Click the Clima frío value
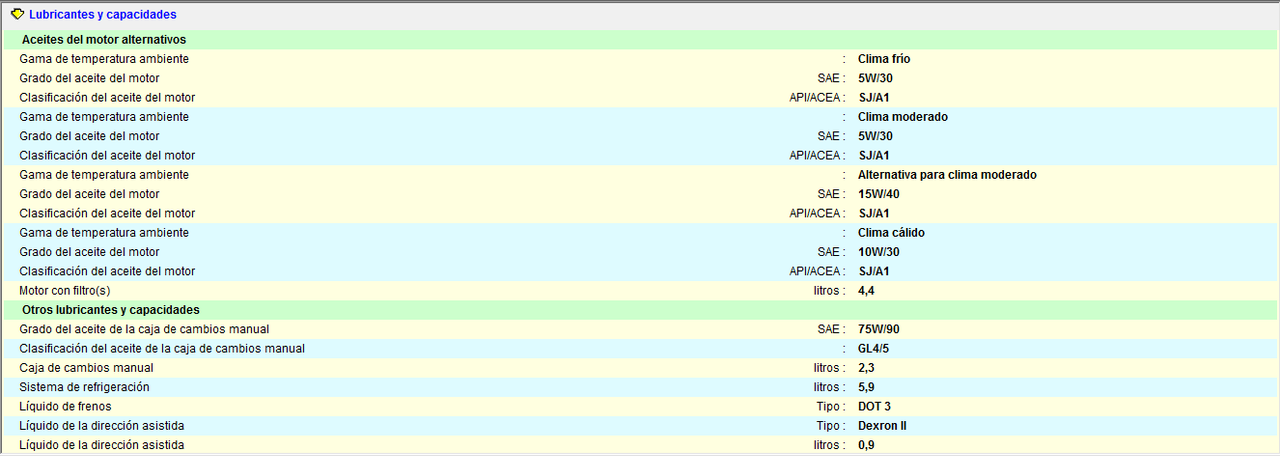The image size is (1280, 456). (x=884, y=59)
